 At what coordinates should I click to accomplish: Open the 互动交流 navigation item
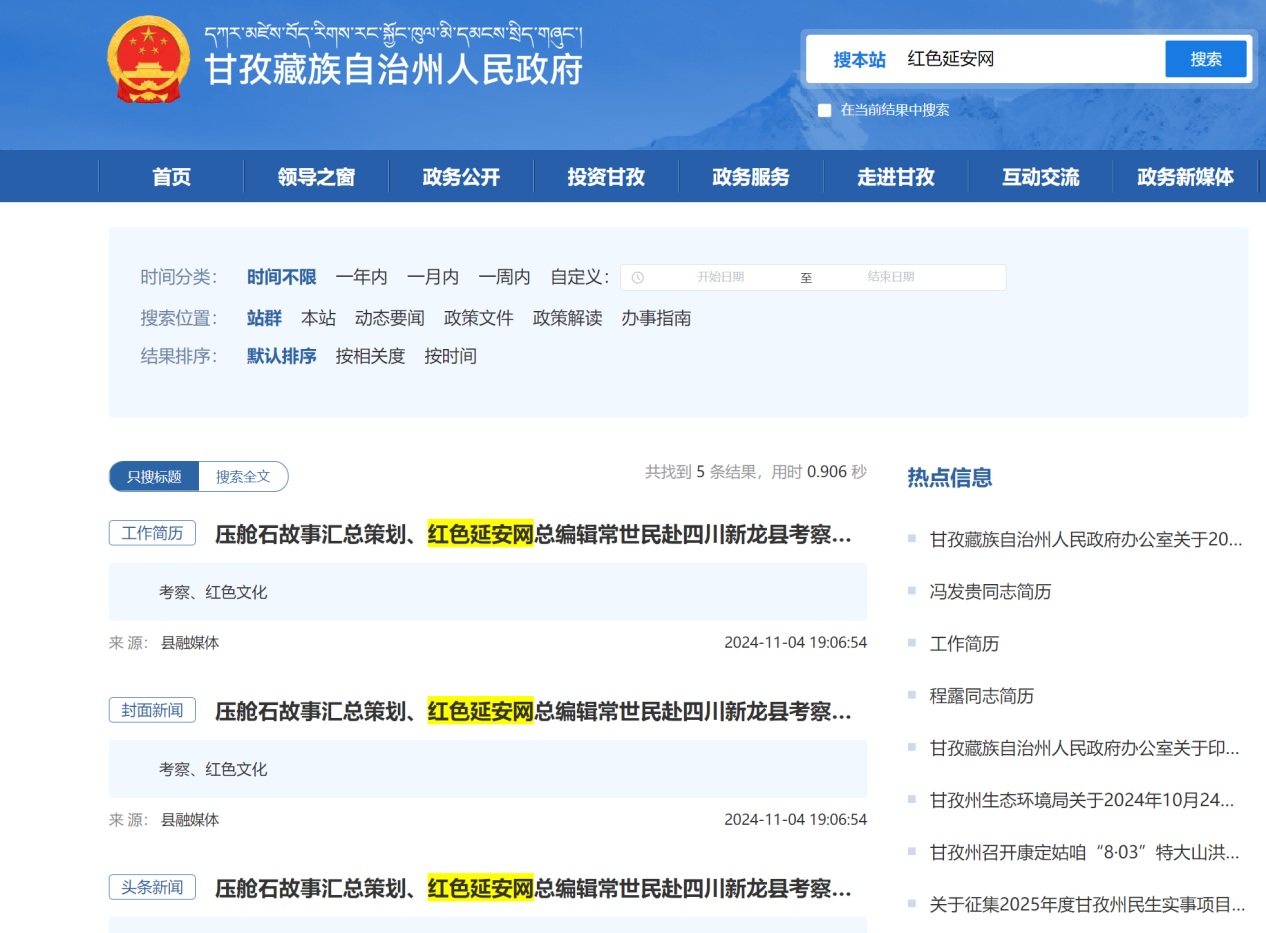pos(1041,177)
